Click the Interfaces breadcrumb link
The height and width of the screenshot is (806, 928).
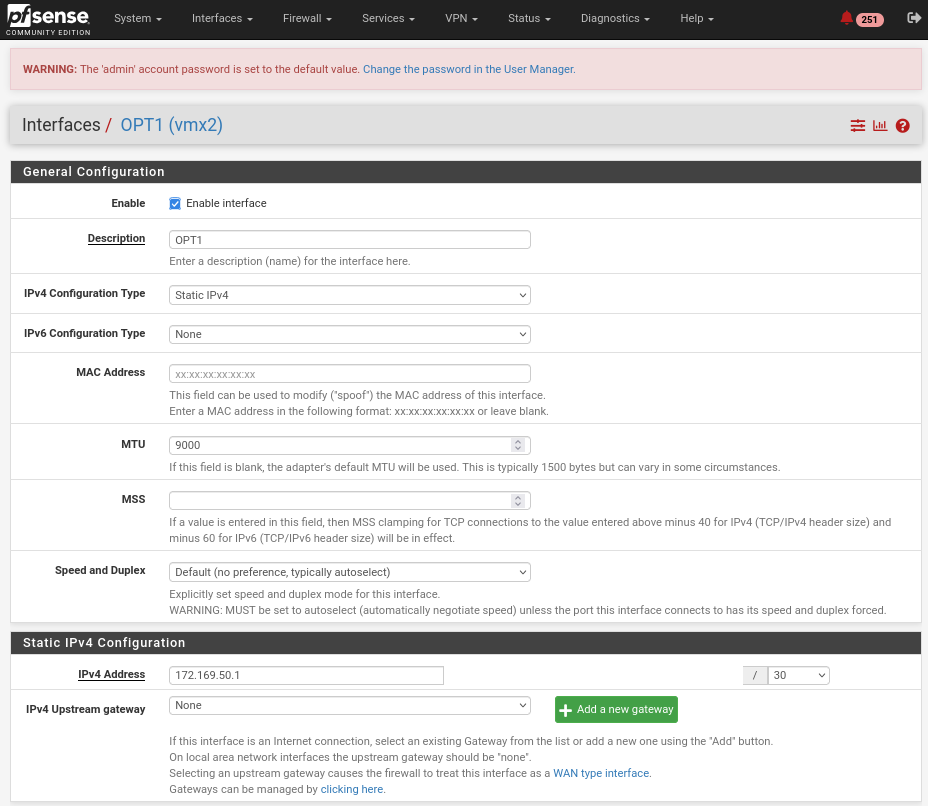61,125
